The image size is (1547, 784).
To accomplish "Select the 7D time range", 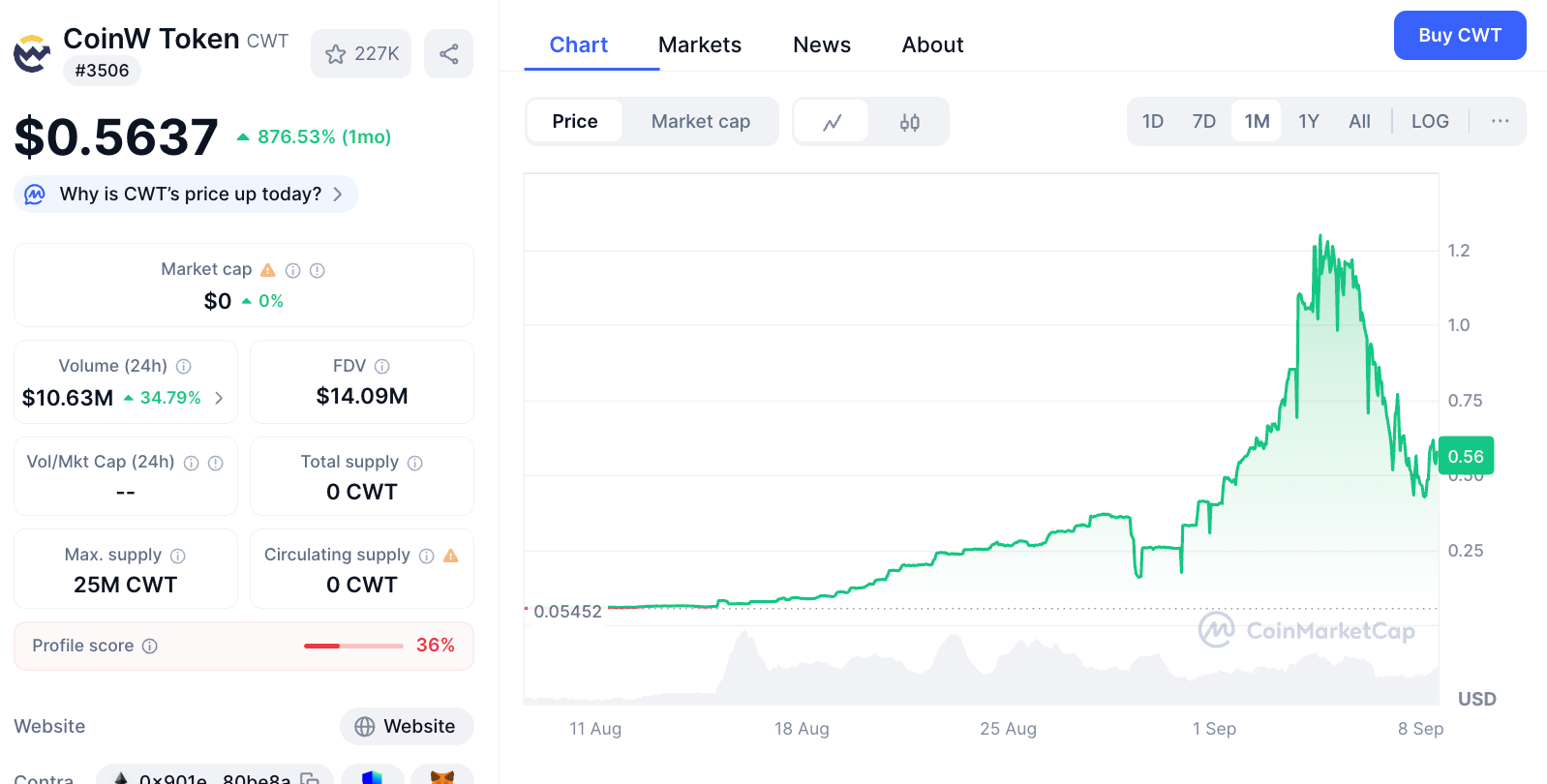I will tap(1203, 122).
